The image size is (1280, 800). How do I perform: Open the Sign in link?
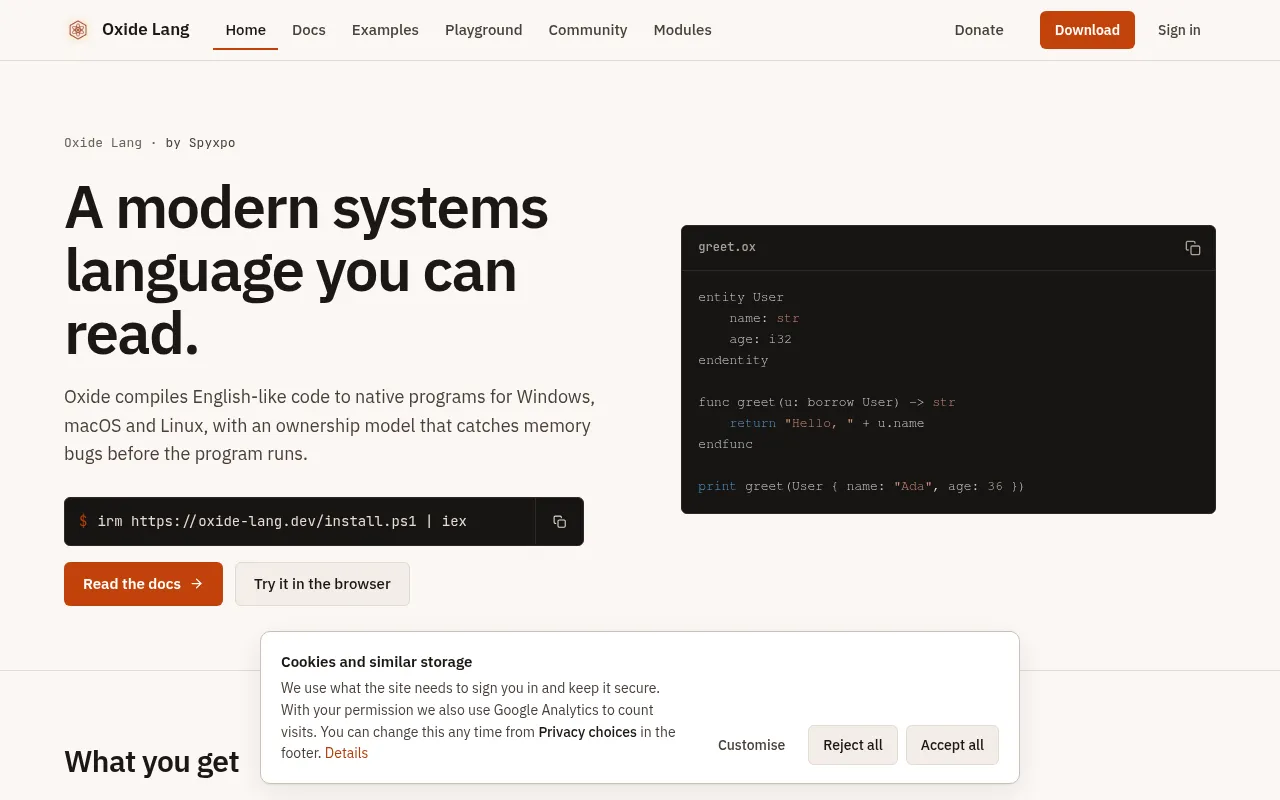coord(1179,30)
